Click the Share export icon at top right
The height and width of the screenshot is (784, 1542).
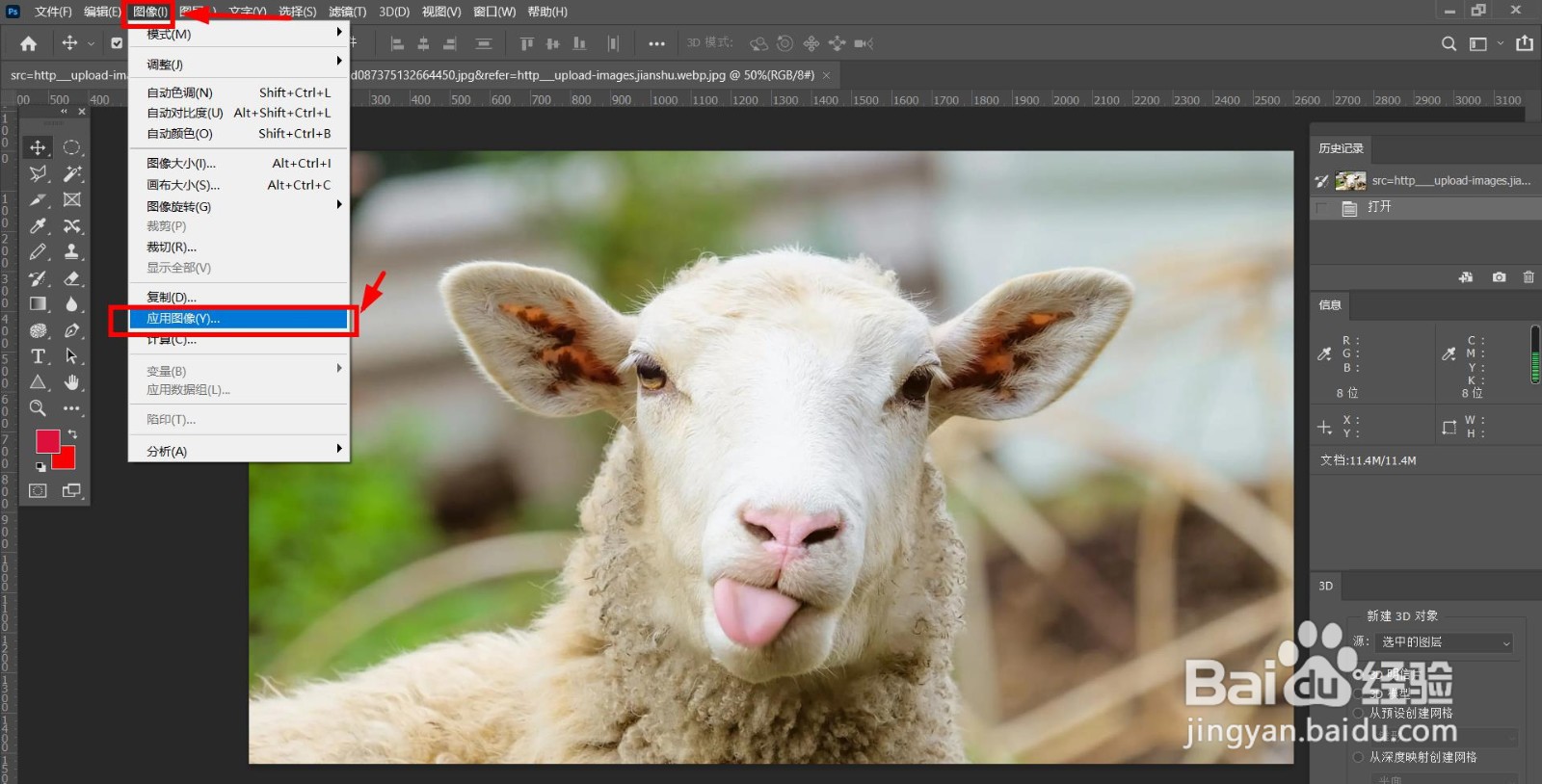click(x=1525, y=43)
